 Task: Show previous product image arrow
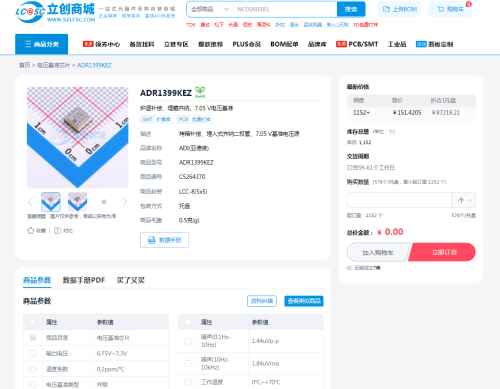click(x=30, y=202)
